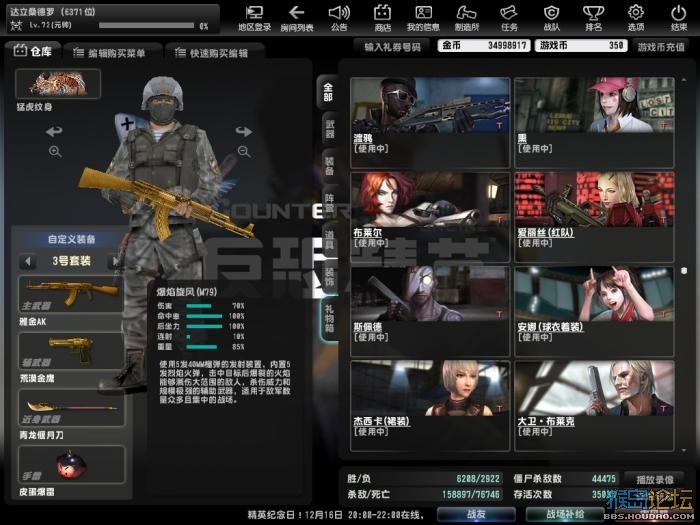The image size is (700, 525).
Task: Select the 安娜(球衣着装) character card
Action: click(594, 311)
